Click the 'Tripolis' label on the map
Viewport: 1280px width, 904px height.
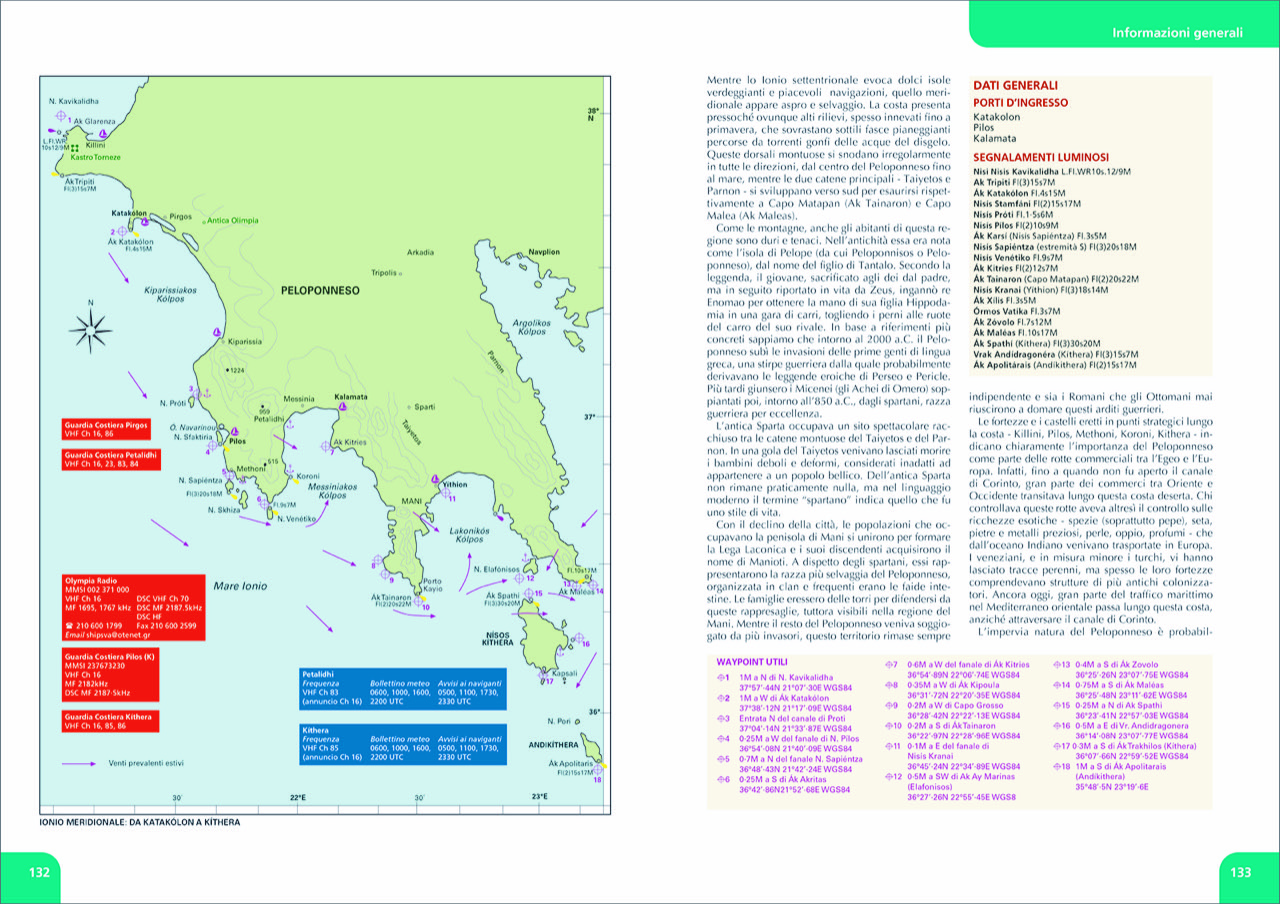[384, 272]
